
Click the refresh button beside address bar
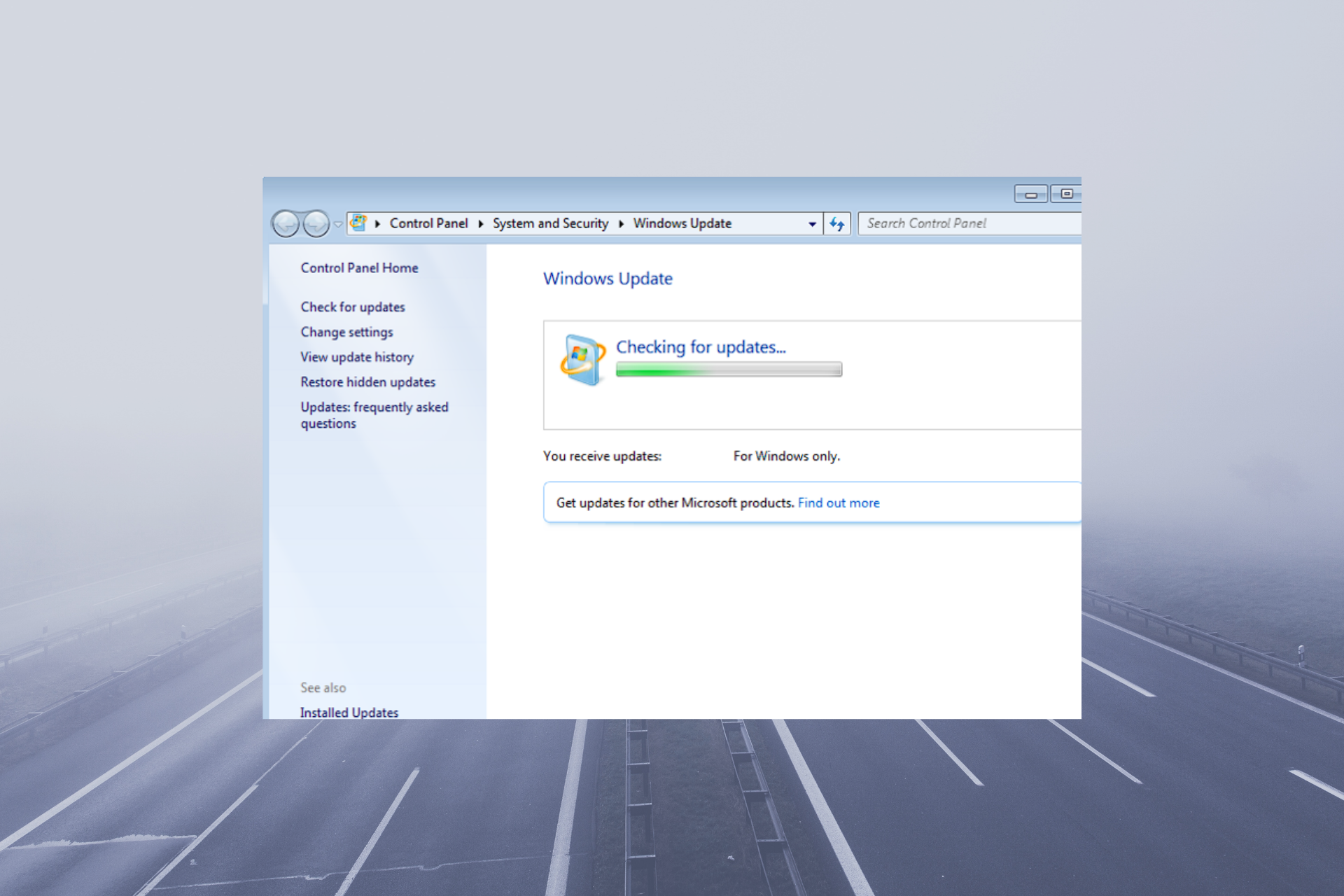coord(837,224)
